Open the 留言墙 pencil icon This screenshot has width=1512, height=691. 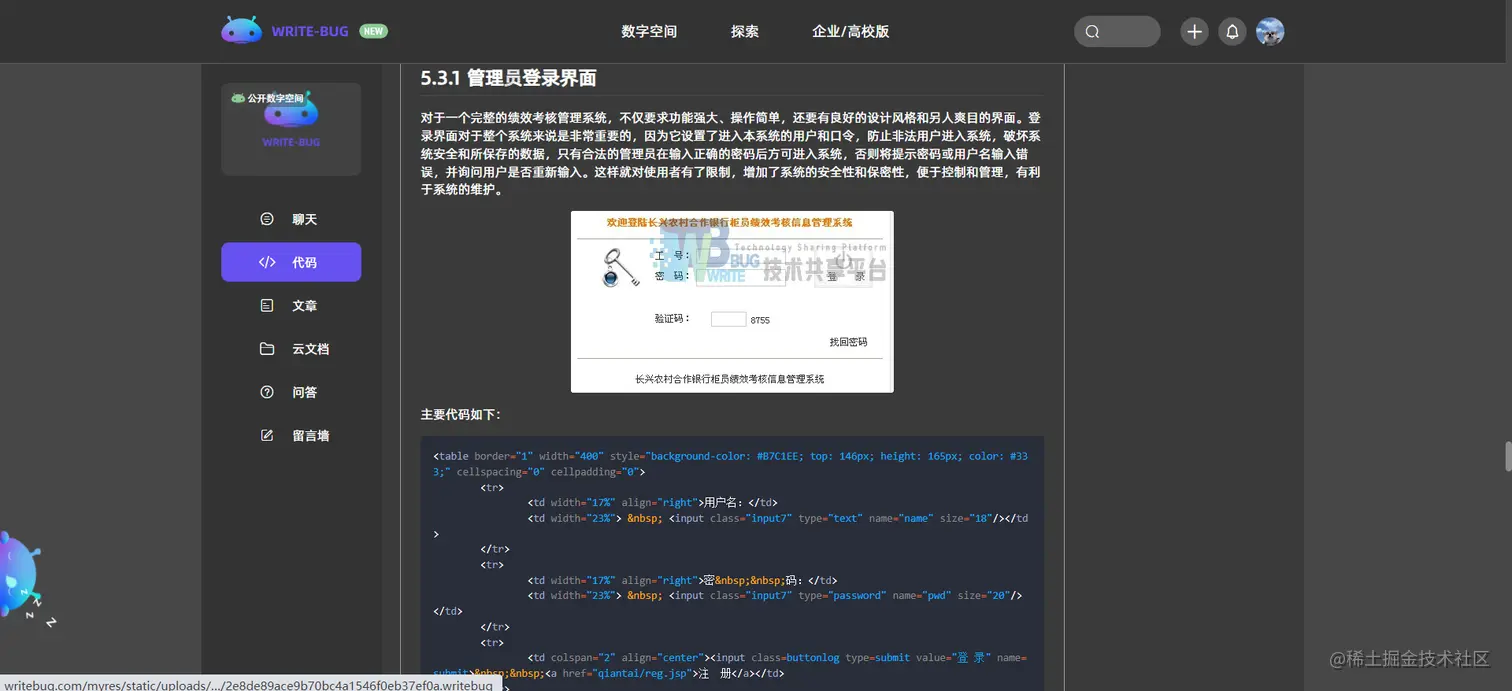click(x=266, y=434)
